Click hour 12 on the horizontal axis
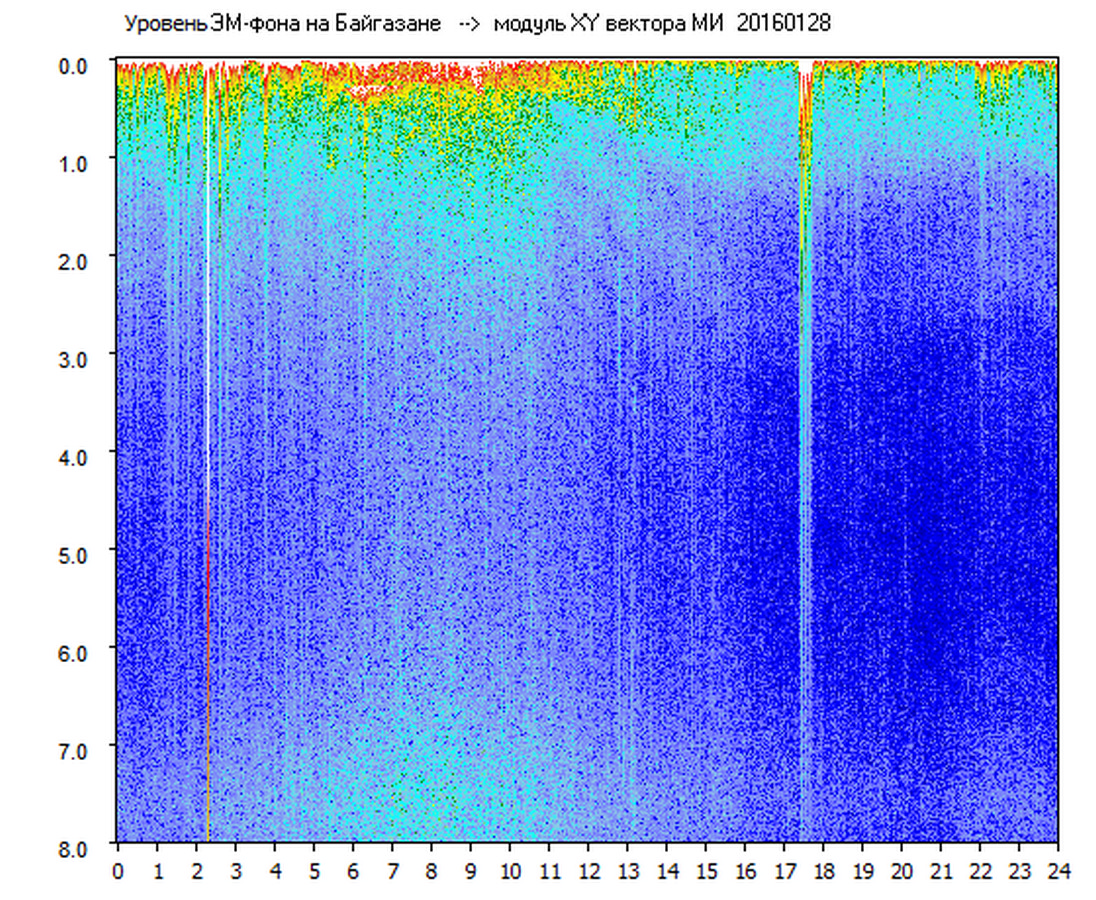 [x=589, y=871]
